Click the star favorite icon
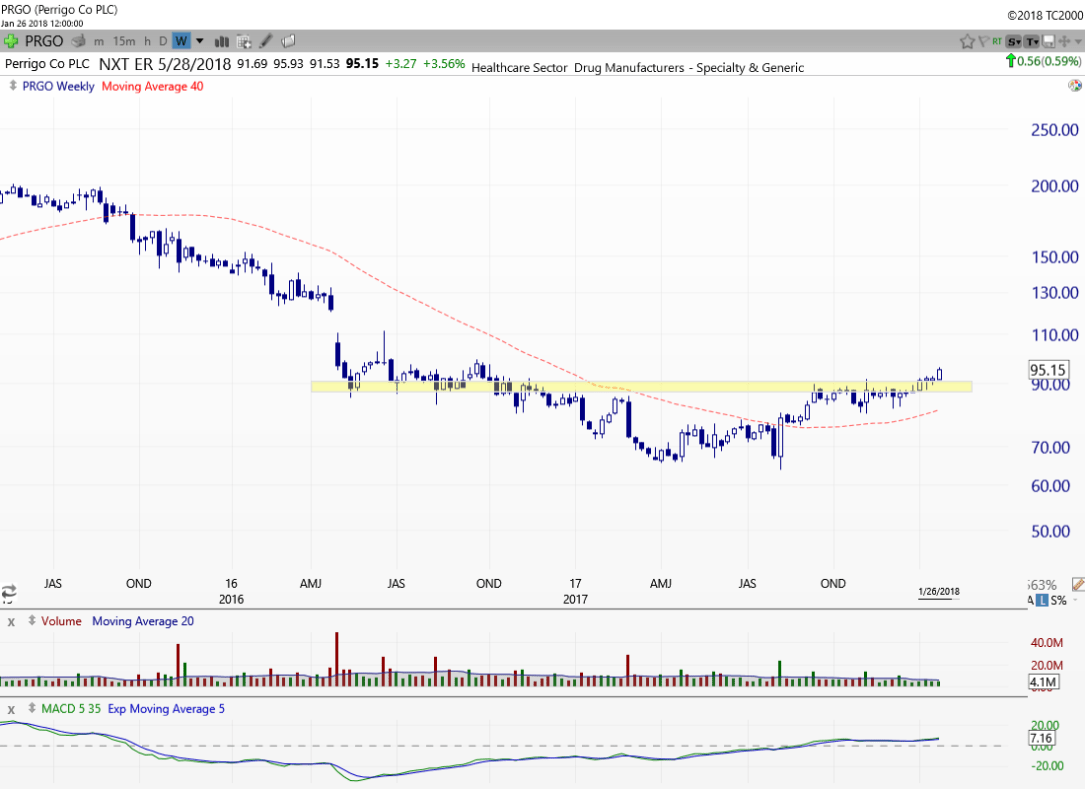Screen dimensions: 1085x789 pyautogui.click(x=967, y=41)
